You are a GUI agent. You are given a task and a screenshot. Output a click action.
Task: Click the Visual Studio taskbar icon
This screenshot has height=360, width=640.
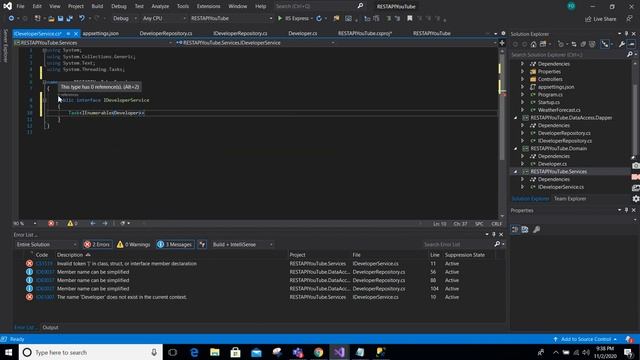pos(339,352)
